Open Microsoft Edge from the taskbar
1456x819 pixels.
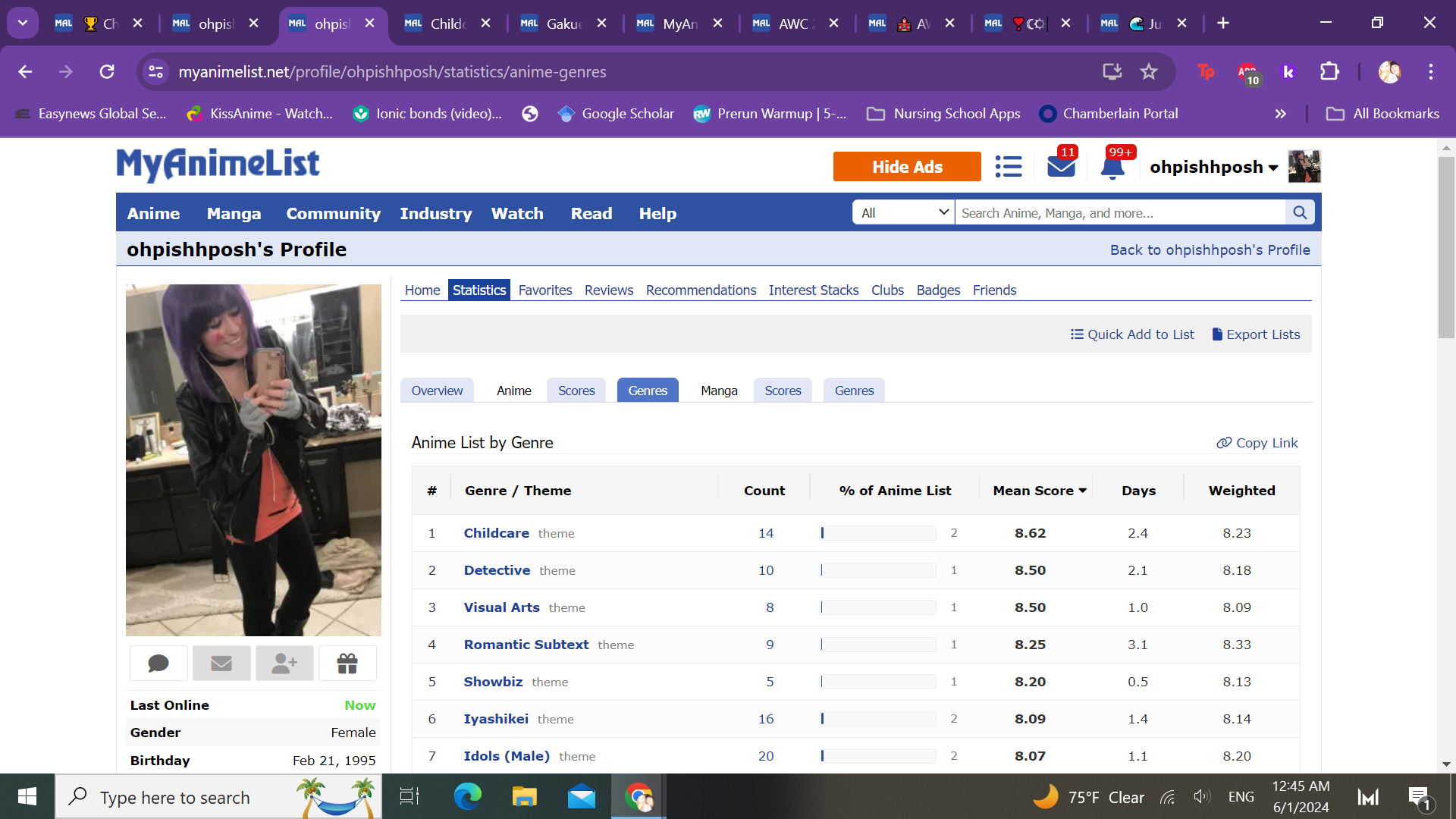[x=467, y=796]
